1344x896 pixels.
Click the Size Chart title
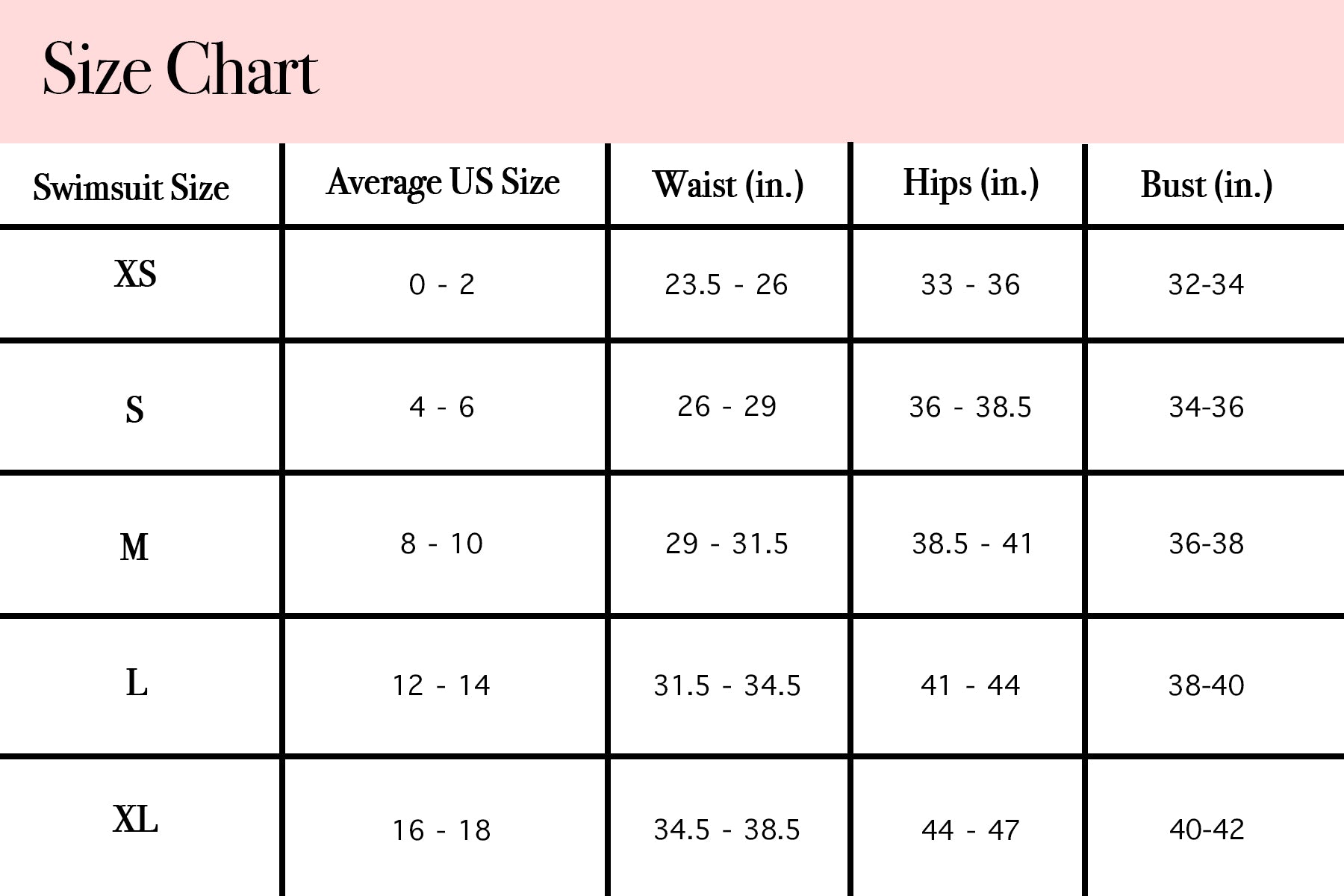181,70
